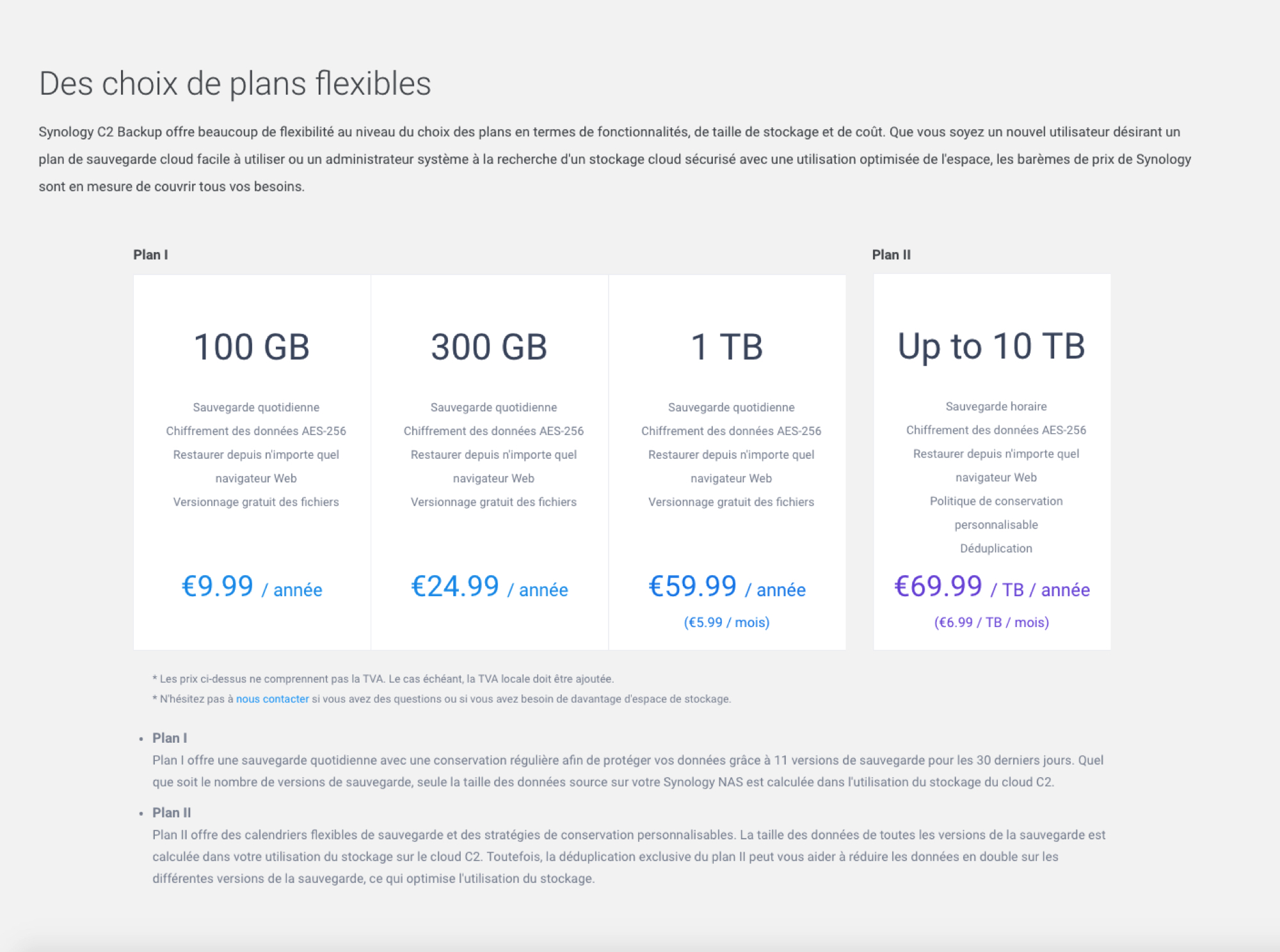This screenshot has height=952, width=1280.
Task: Click the (€5.99 / mois) monthly price
Action: pos(727,623)
